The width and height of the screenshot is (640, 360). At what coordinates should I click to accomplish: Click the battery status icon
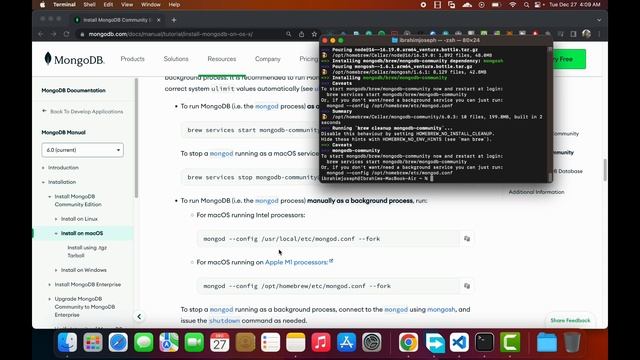click(x=496, y=5)
